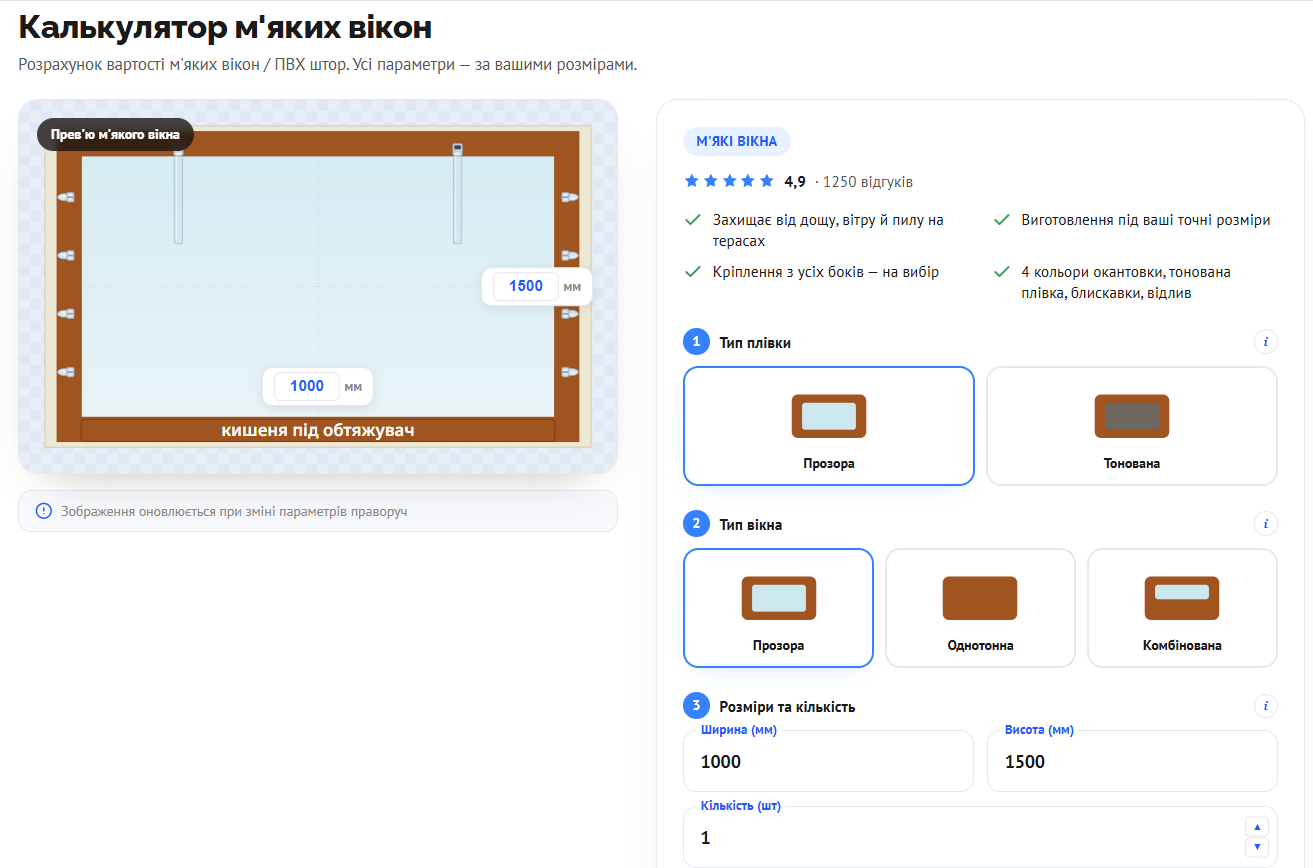Click the Прев'ю м'якого вікна label
Image resolution: width=1313 pixels, height=868 pixels.
click(116, 134)
